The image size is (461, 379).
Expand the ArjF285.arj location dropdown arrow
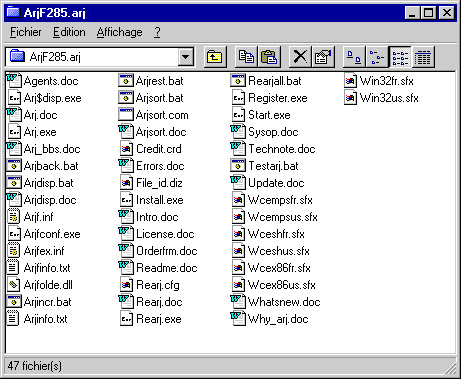186,57
